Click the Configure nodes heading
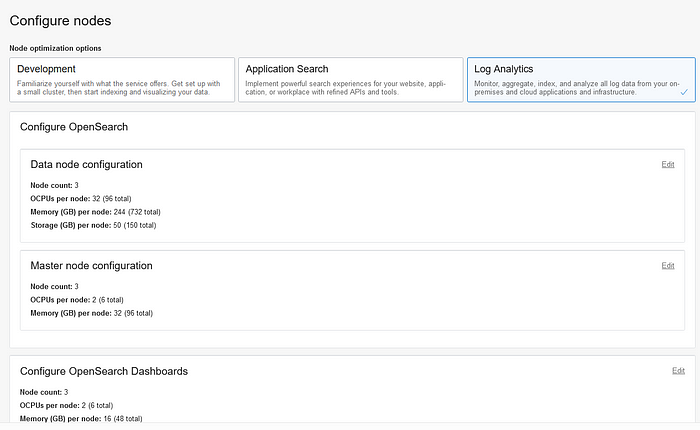700x430 pixels. tap(60, 21)
